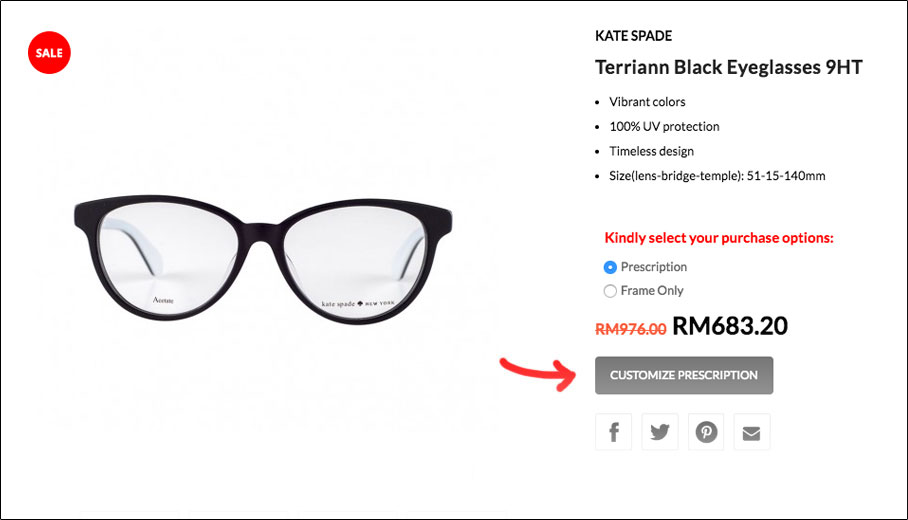
Task: Email this product via envelope icon
Action: pos(752,432)
